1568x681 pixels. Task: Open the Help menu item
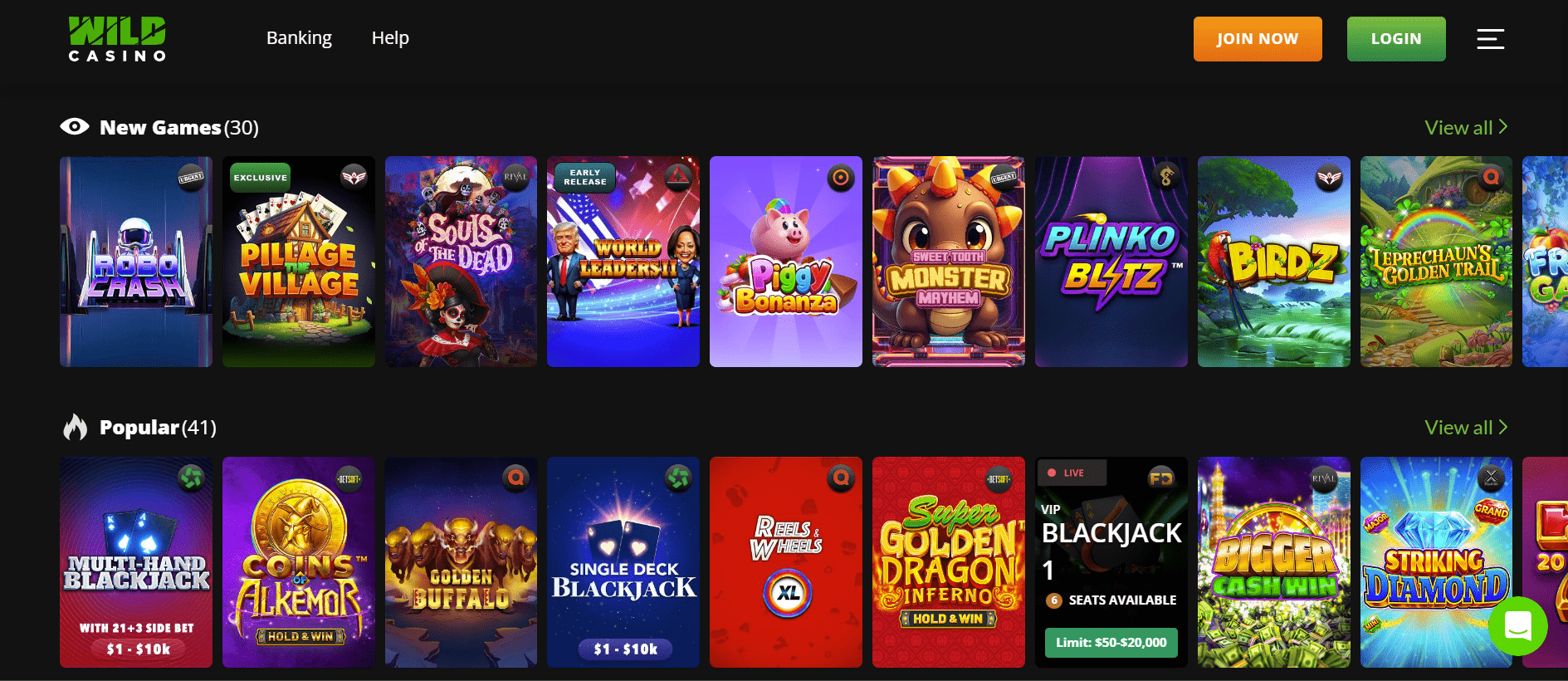(x=390, y=38)
